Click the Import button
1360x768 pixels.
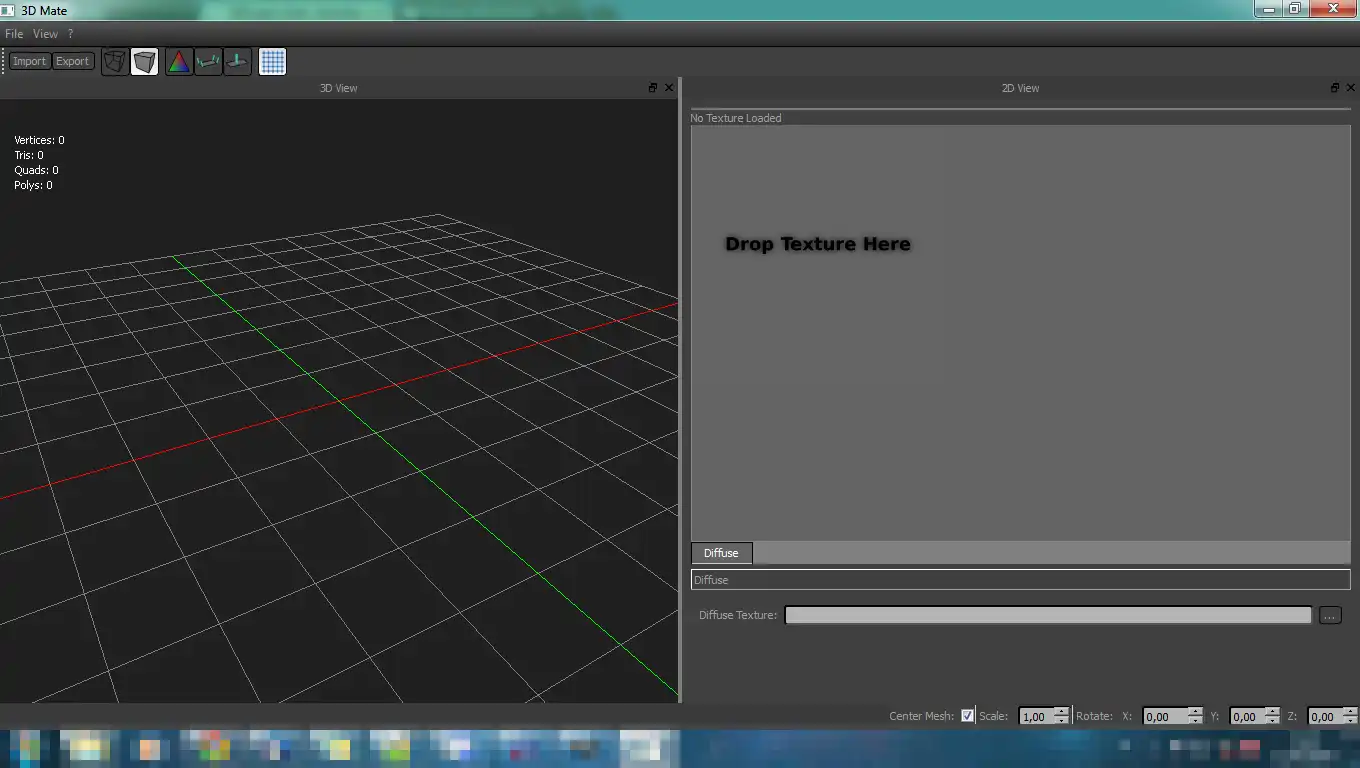tap(30, 61)
